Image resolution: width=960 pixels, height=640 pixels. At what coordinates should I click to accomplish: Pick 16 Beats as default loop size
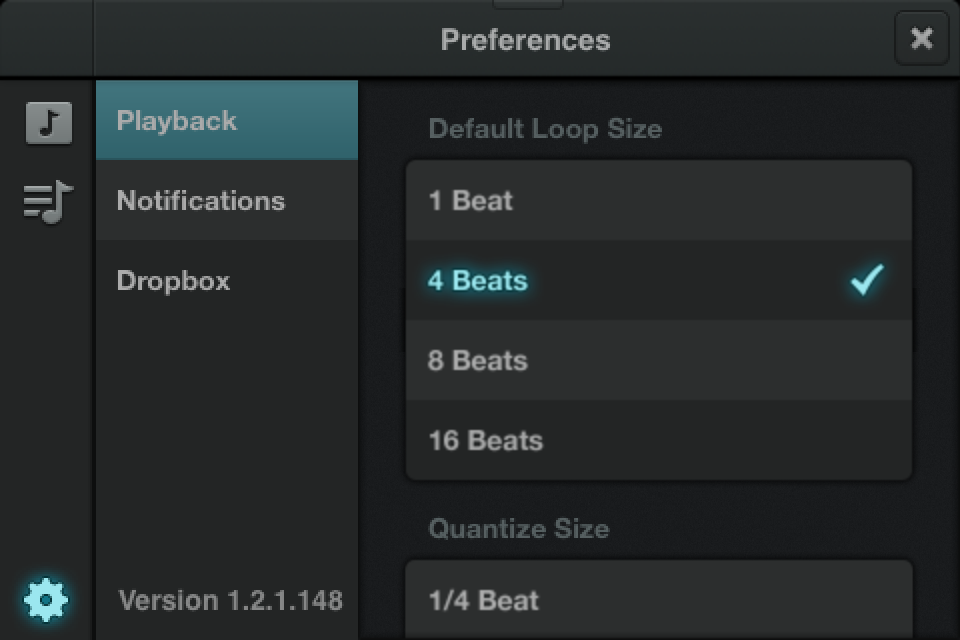pos(659,441)
